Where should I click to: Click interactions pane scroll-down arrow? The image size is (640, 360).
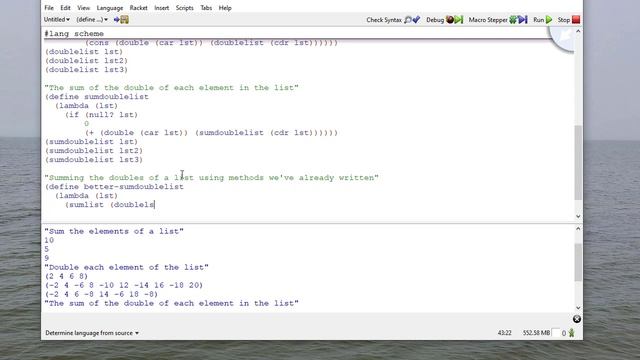[x=578, y=308]
